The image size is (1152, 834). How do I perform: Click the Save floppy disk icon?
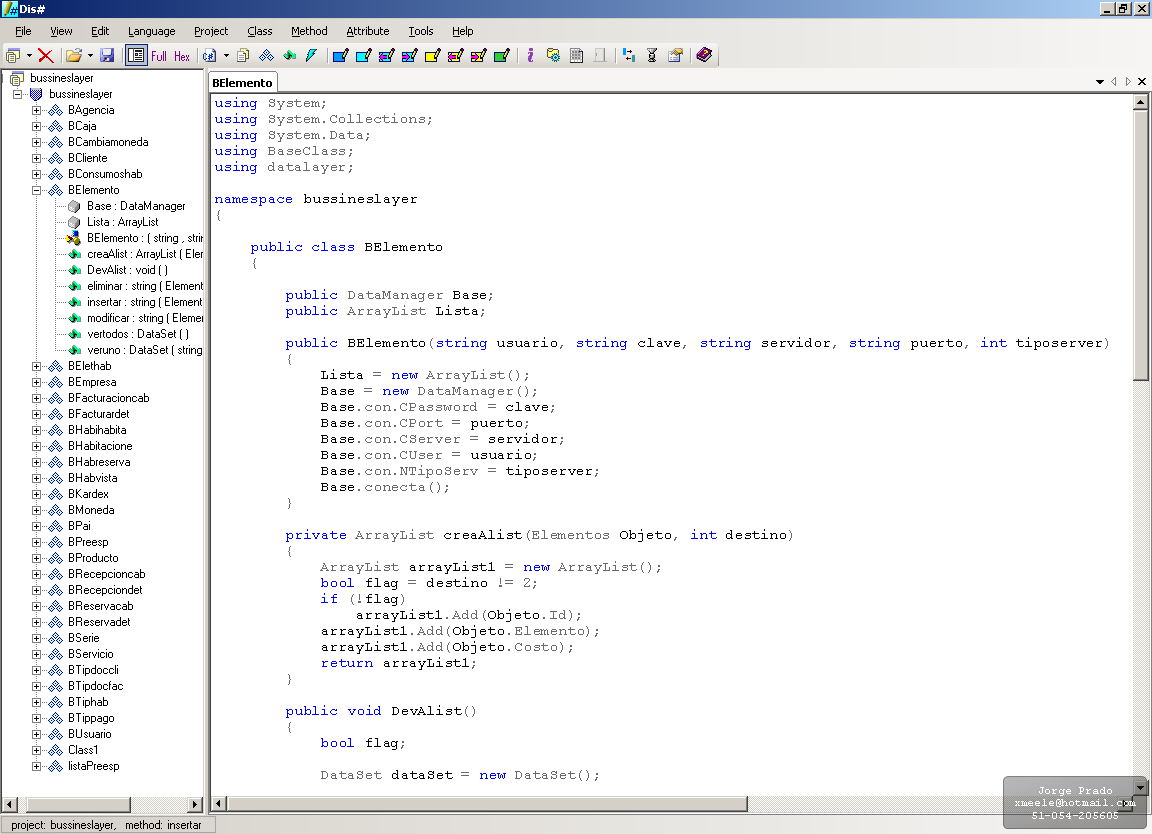point(107,56)
